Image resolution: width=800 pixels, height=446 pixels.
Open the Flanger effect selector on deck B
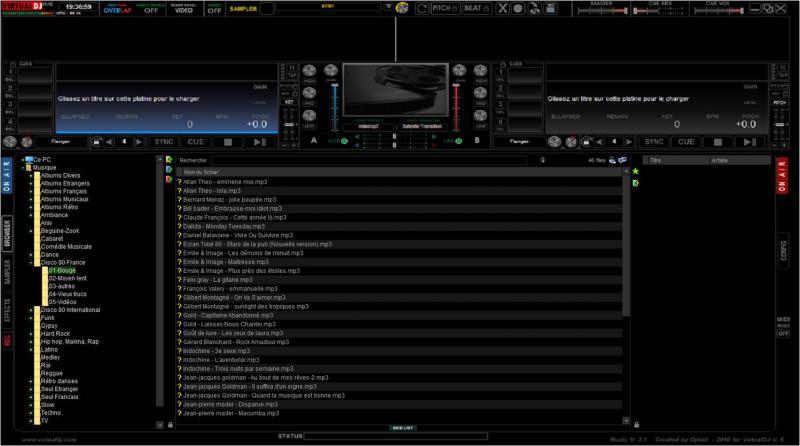click(519, 141)
